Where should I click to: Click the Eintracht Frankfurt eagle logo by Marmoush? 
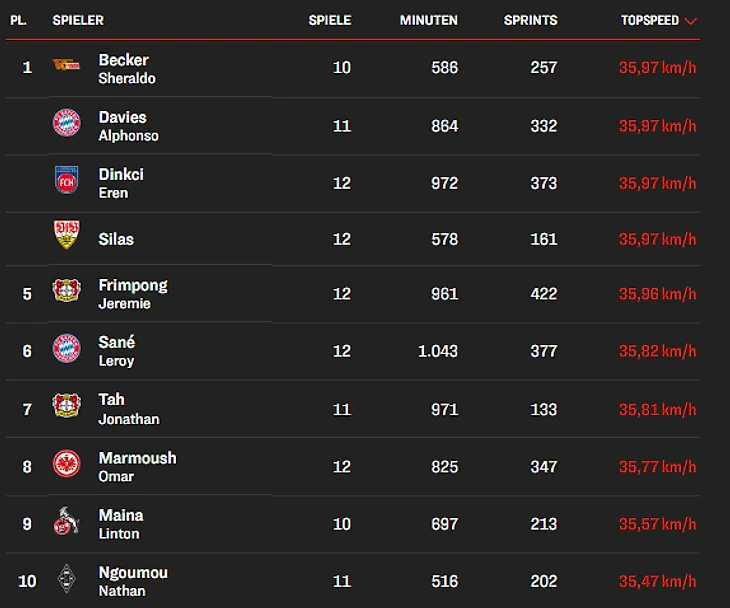coord(67,464)
